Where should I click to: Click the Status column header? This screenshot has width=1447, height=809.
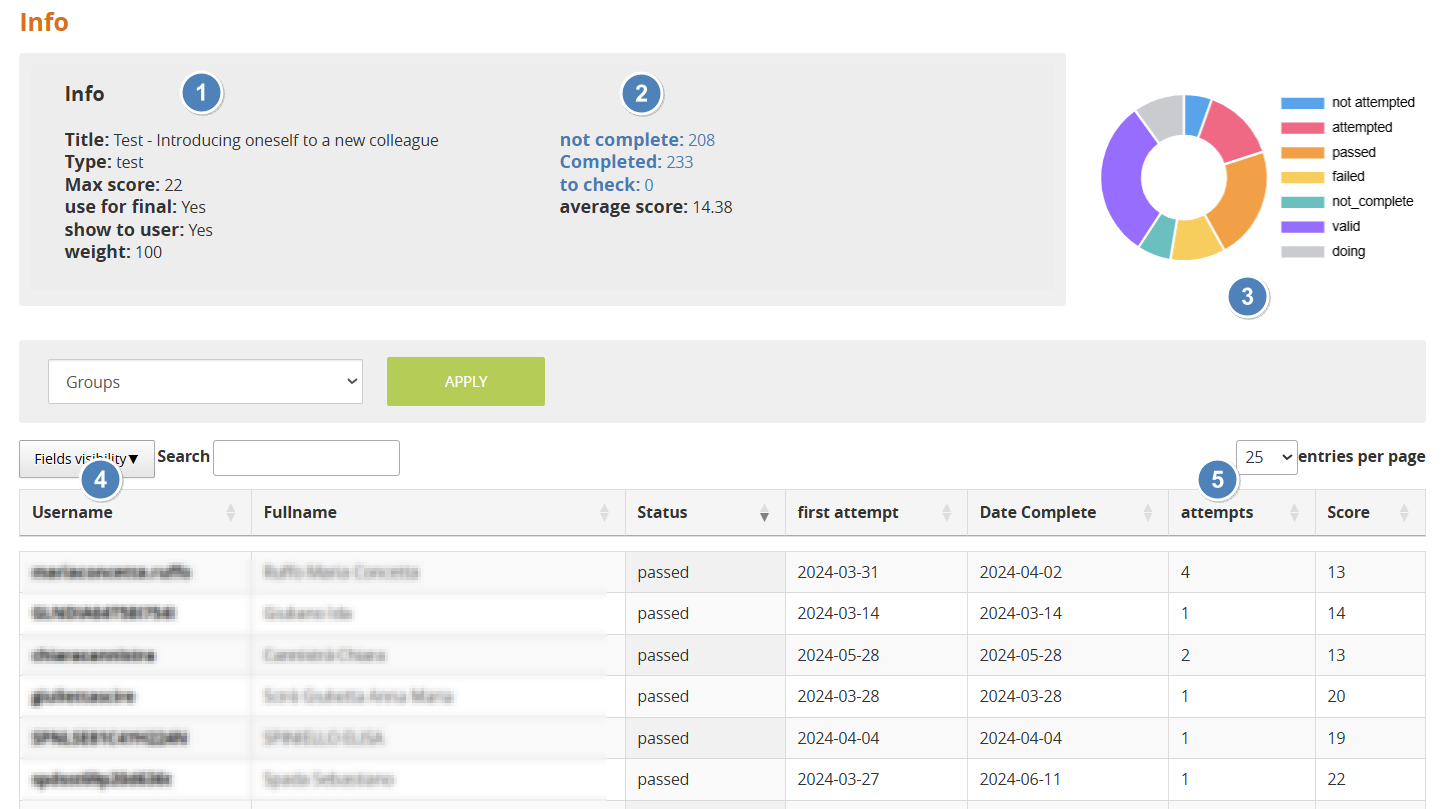662,513
